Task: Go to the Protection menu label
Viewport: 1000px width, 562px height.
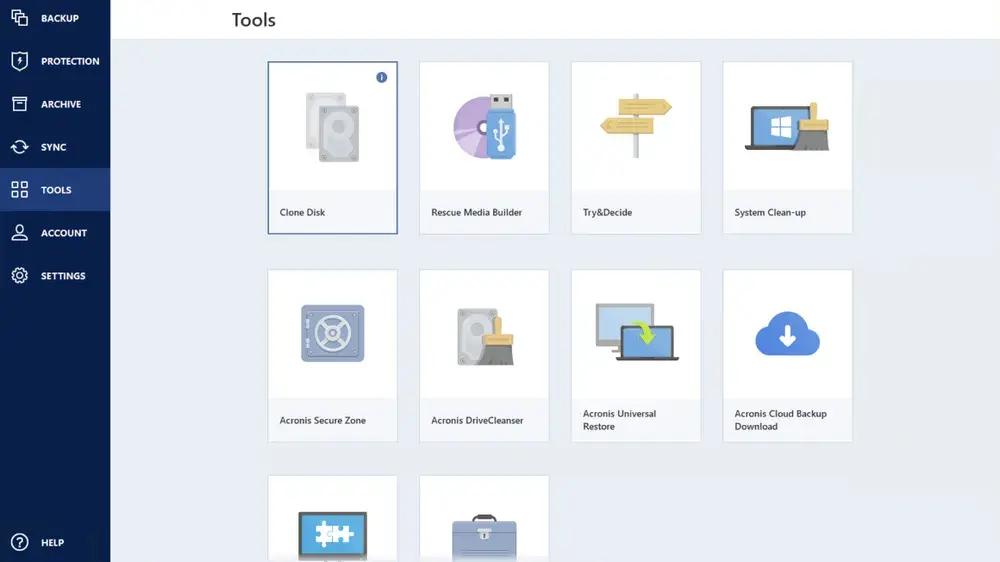Action: (x=70, y=61)
